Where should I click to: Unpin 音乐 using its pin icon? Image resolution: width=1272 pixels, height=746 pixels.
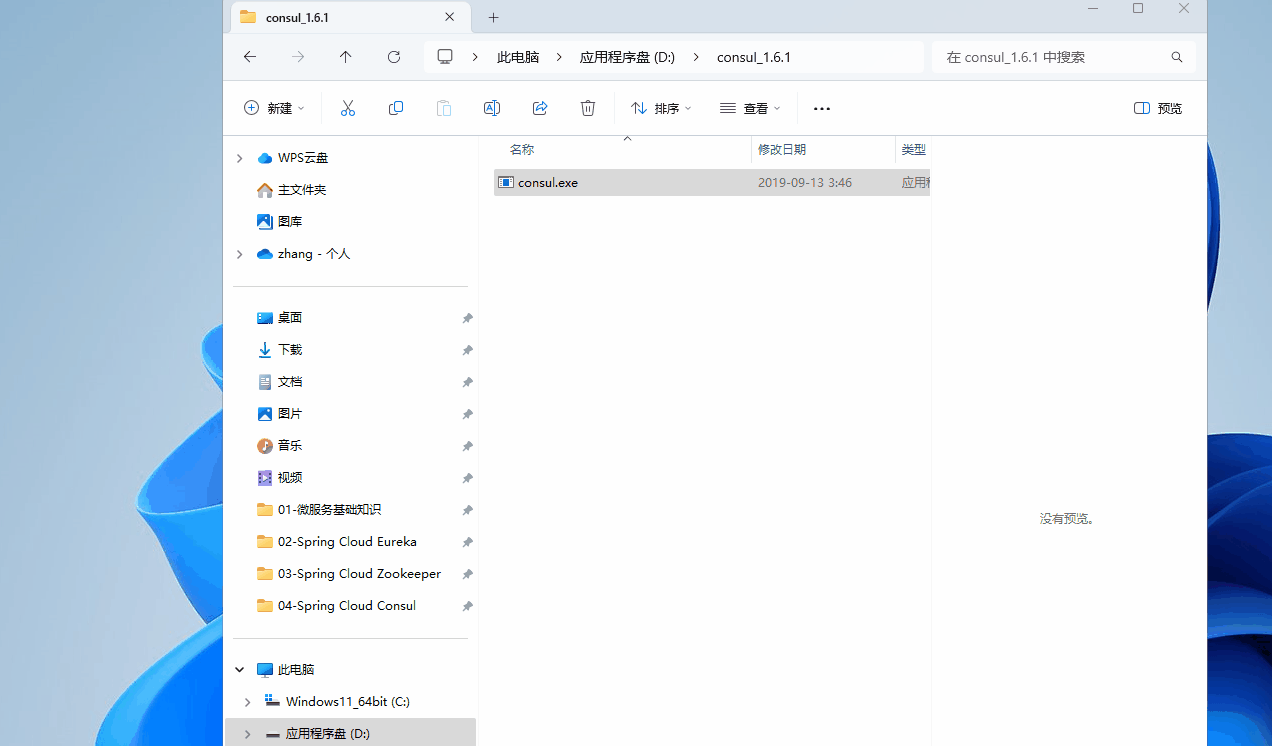click(467, 446)
